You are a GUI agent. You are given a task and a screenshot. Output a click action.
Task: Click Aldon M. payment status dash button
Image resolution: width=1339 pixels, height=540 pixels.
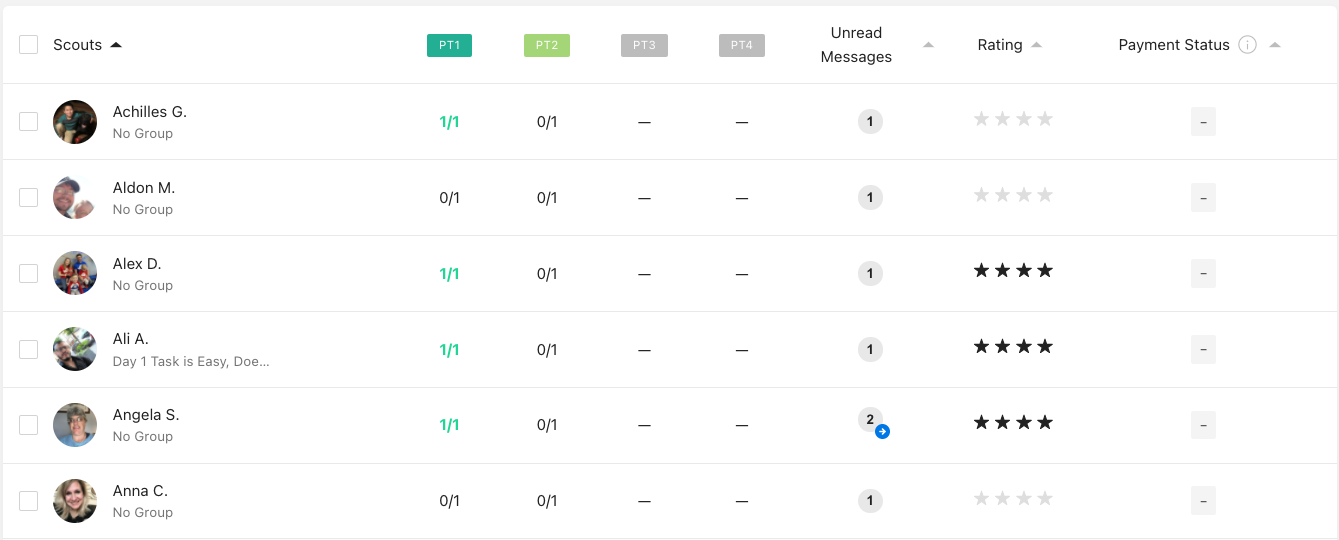pyautogui.click(x=1203, y=198)
